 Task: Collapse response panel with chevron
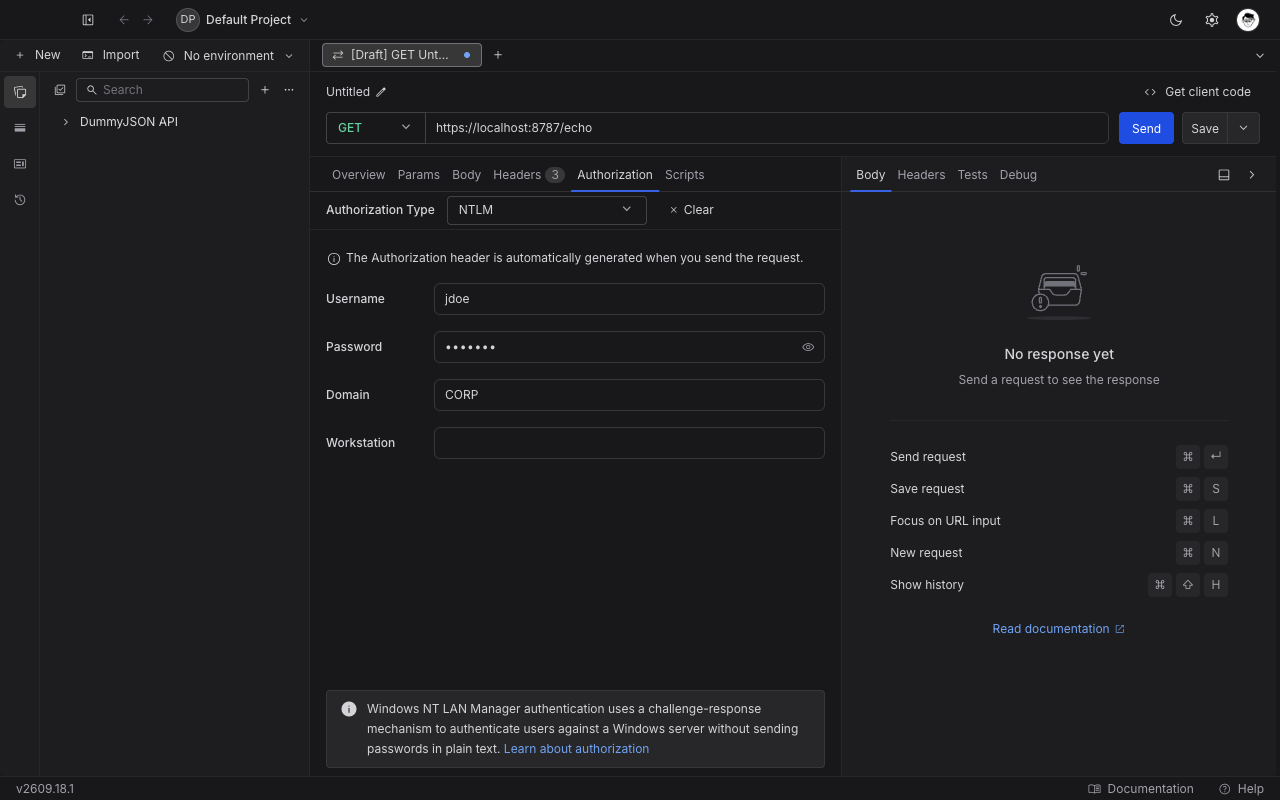[x=1252, y=175]
